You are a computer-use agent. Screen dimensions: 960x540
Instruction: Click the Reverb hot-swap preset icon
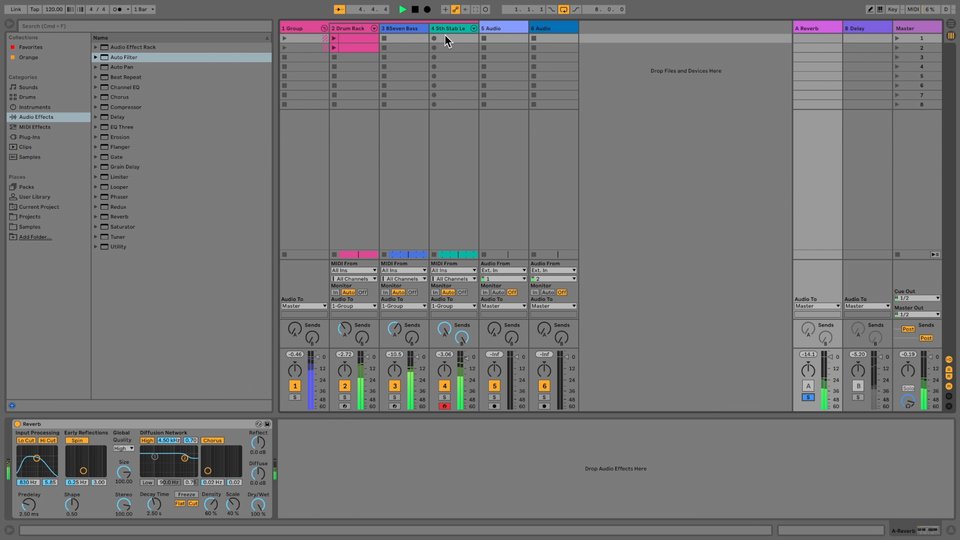(258, 424)
